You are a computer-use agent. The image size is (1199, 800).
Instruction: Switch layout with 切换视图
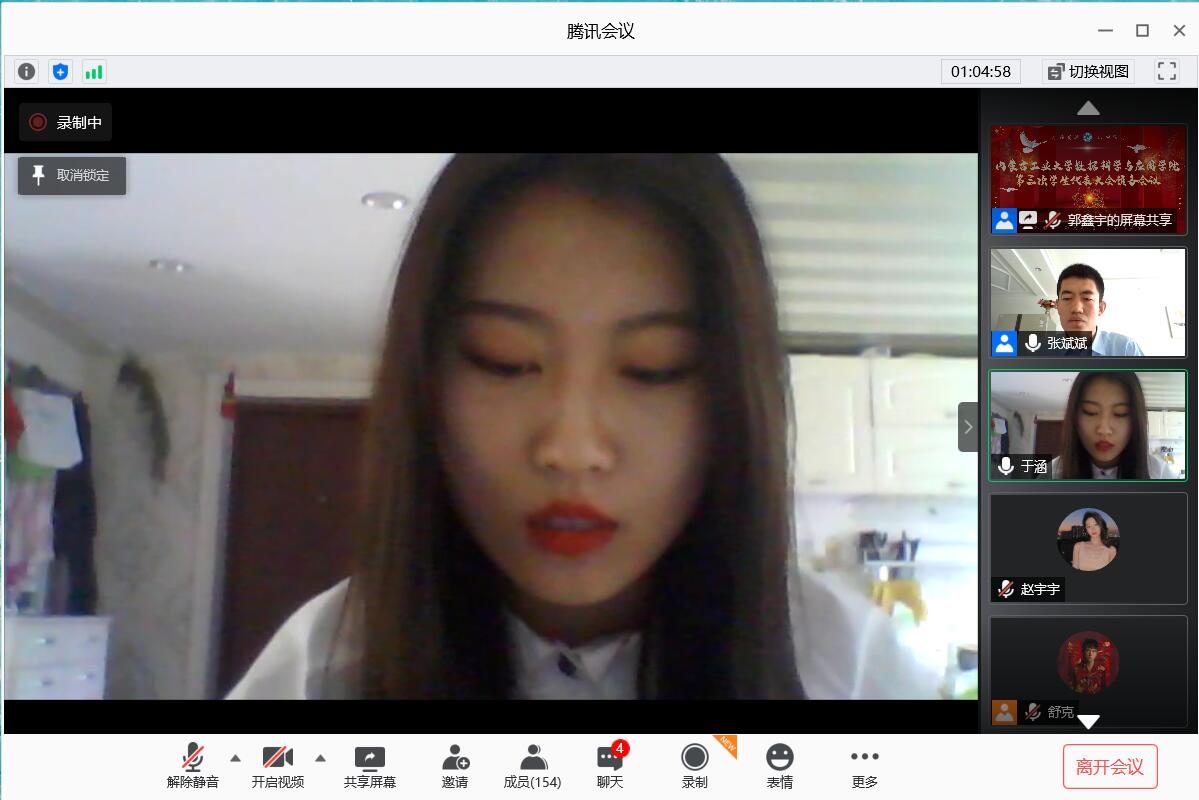click(1087, 71)
